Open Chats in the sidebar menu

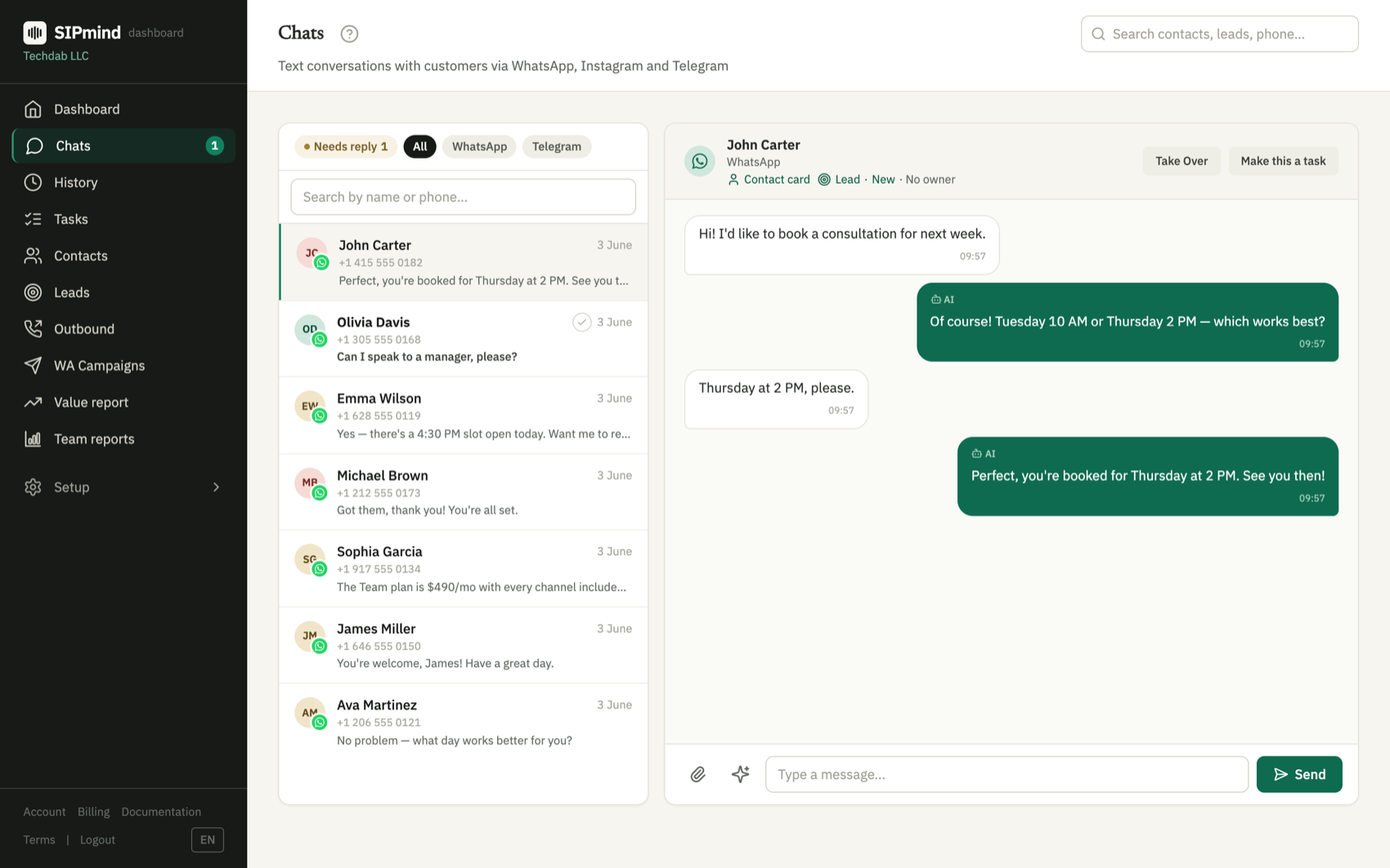click(123, 145)
